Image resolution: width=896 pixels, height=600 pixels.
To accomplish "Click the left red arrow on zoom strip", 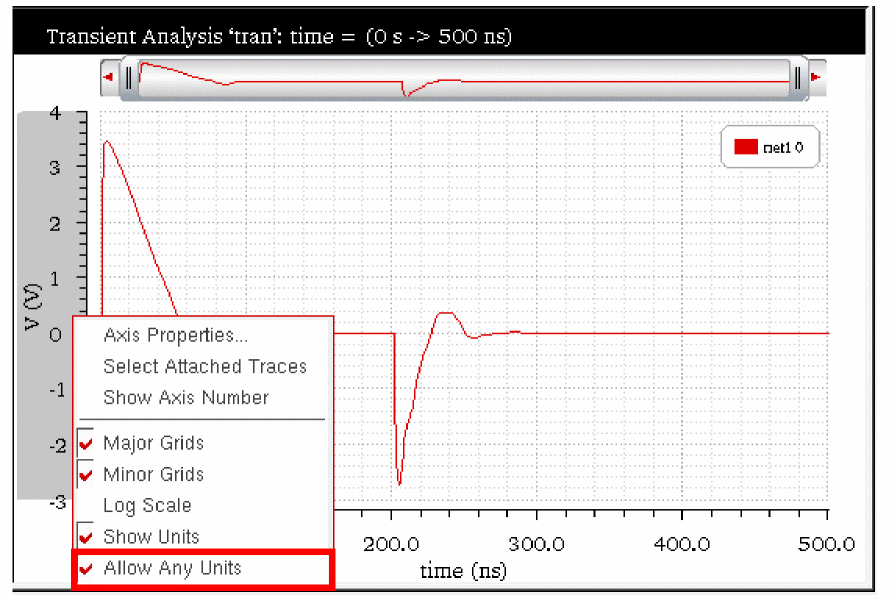I will click(x=109, y=77).
